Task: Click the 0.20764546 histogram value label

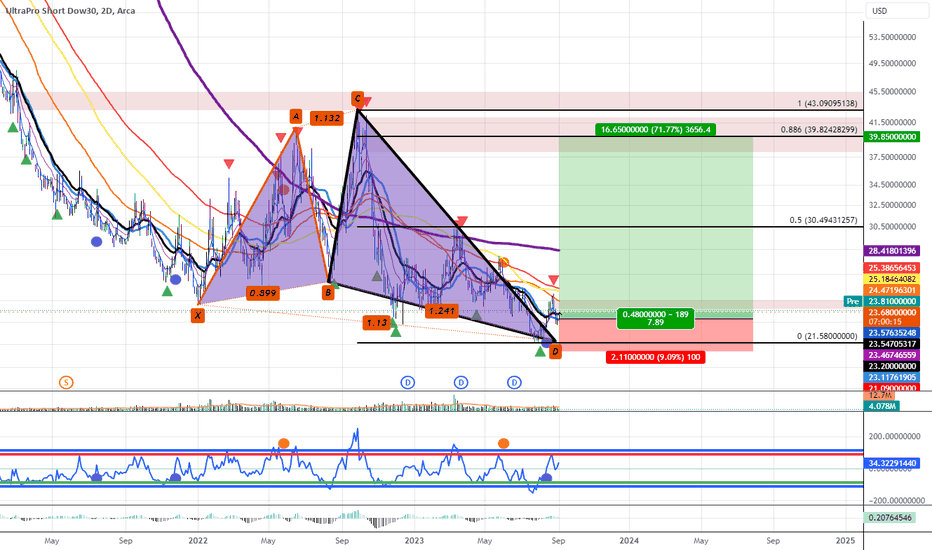Action: tap(890, 517)
